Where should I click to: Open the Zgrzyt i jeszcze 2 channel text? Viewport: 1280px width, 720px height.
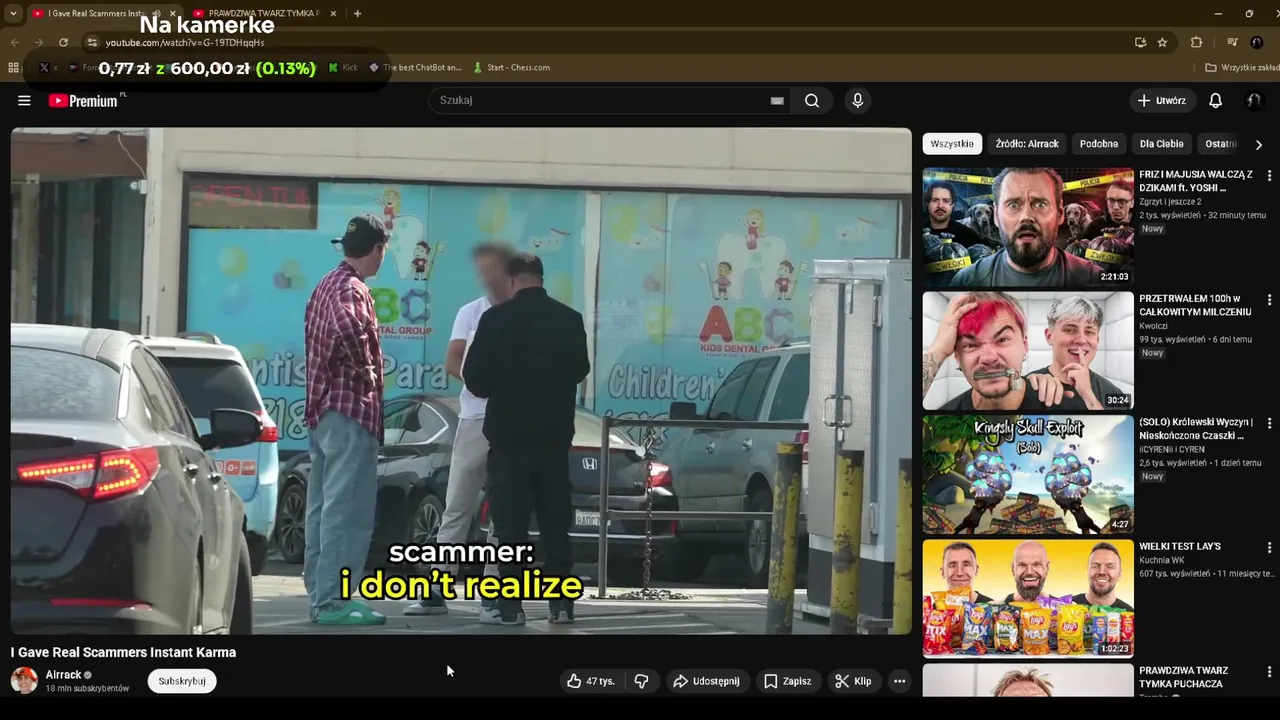1170,202
